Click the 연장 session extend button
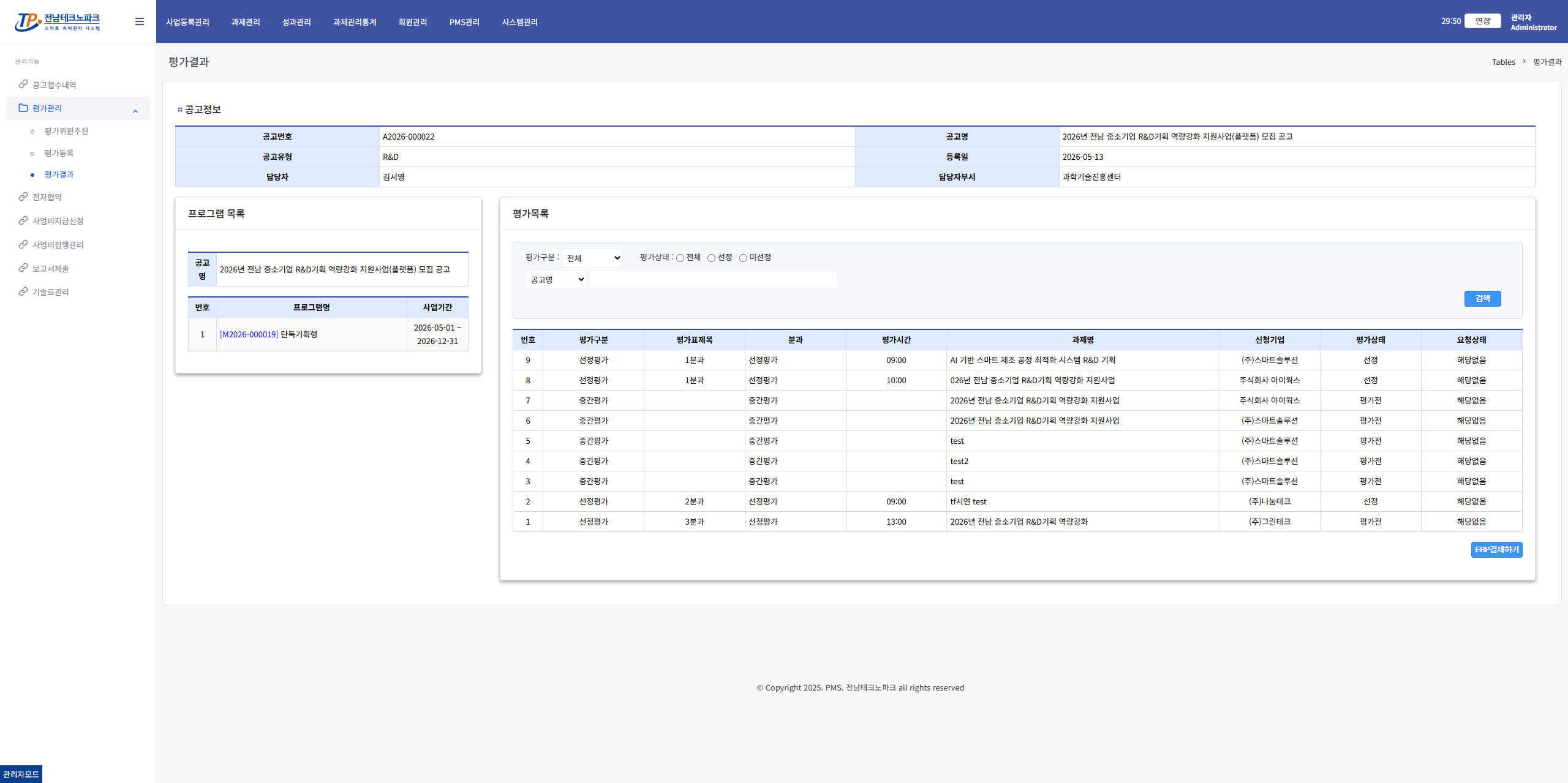1568x783 pixels. click(1482, 21)
